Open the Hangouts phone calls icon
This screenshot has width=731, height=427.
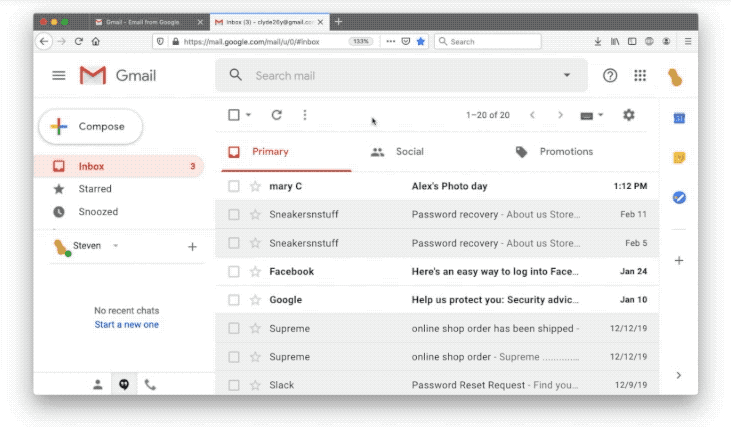(x=150, y=385)
